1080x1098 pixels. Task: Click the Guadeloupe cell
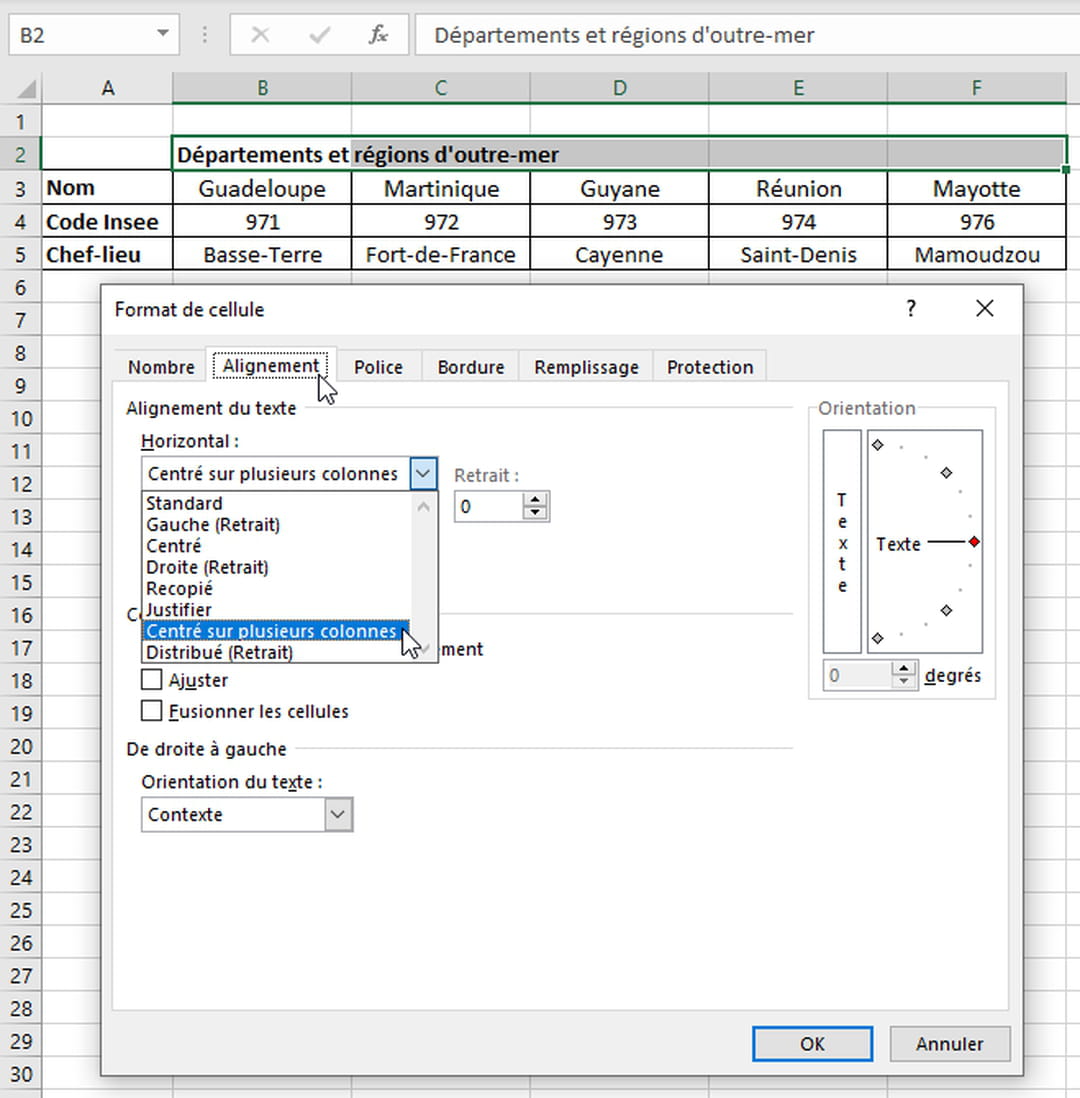[262, 188]
